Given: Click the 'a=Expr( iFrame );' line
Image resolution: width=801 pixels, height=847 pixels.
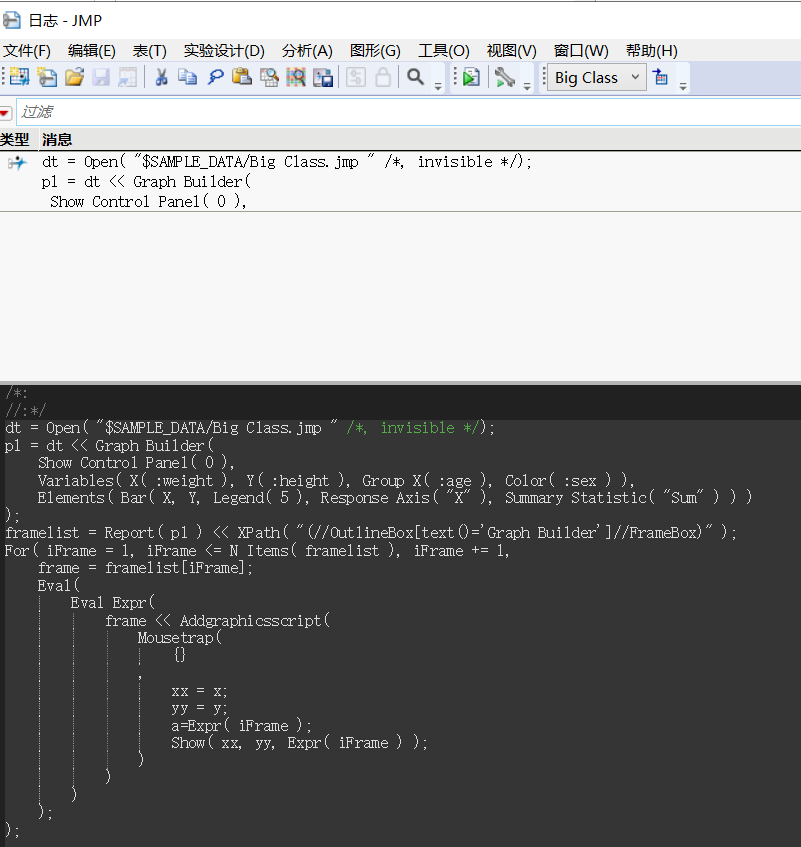Looking at the screenshot, I should pyautogui.click(x=241, y=725).
